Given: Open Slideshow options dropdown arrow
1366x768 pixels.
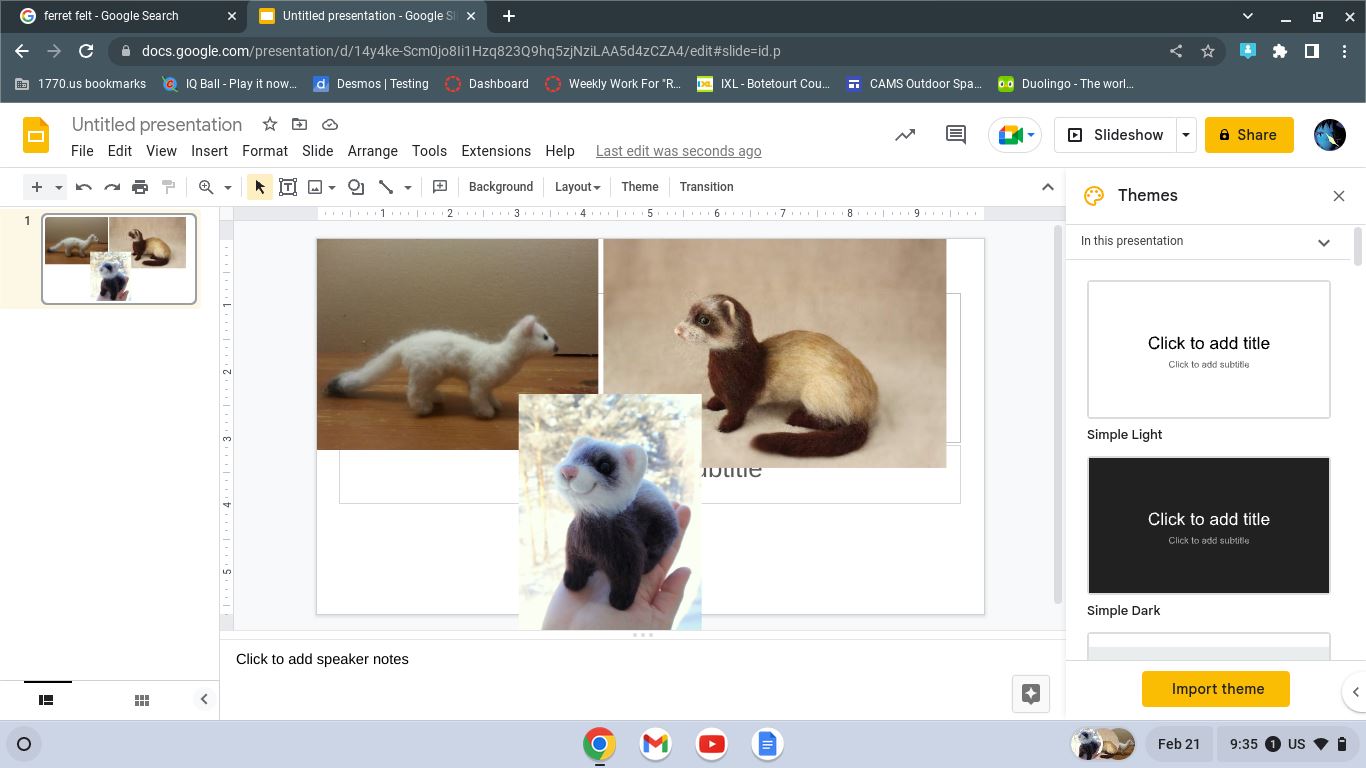Looking at the screenshot, I should [x=1186, y=135].
